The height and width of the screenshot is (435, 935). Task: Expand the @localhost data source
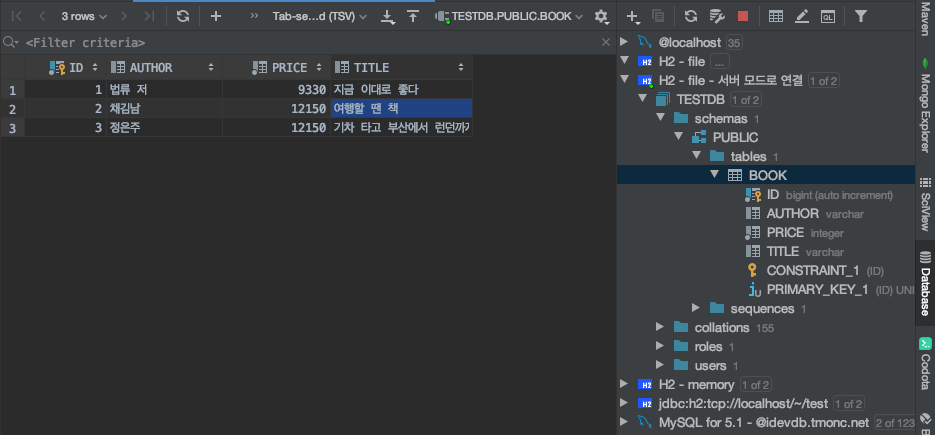(x=624, y=42)
